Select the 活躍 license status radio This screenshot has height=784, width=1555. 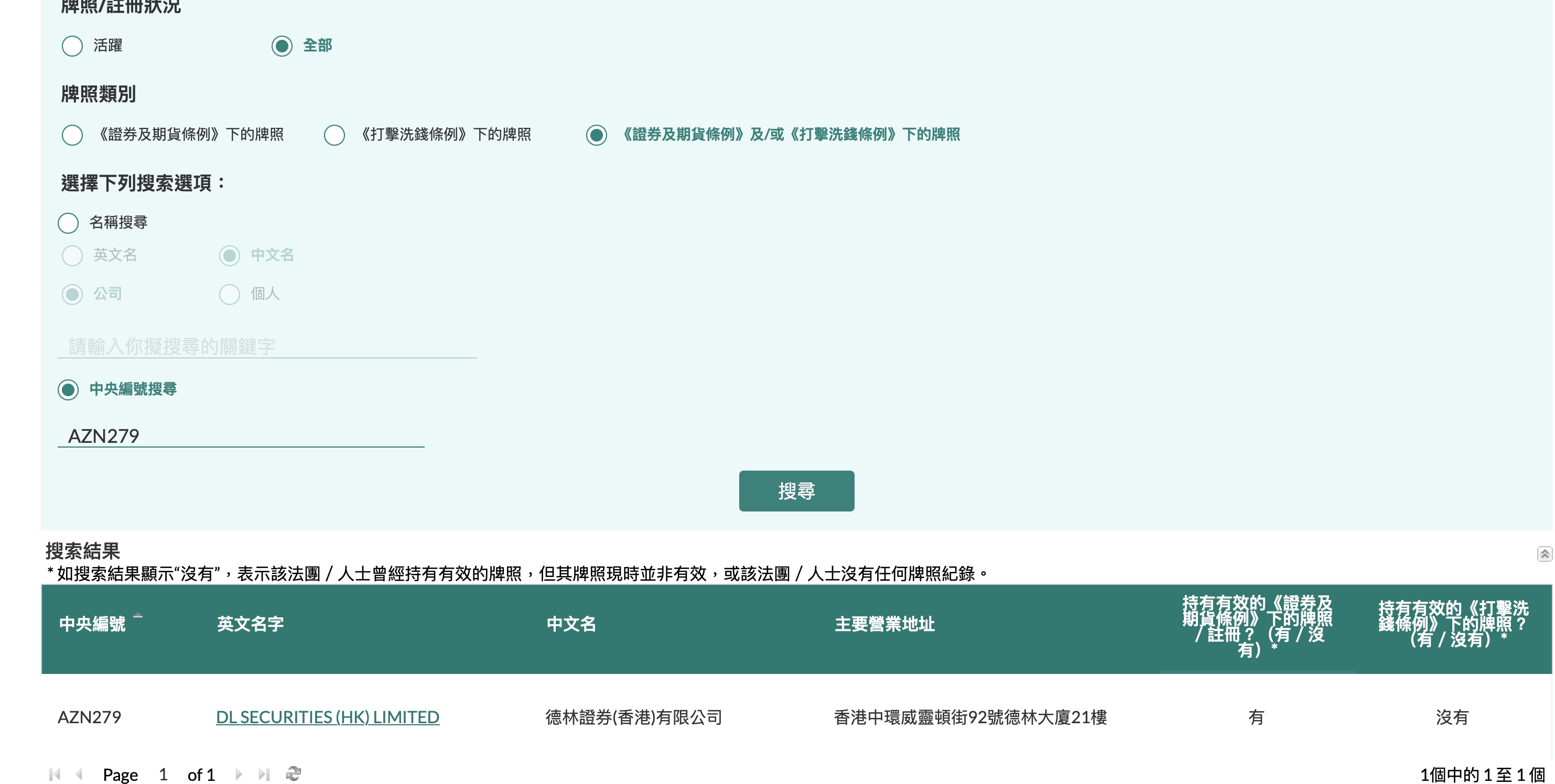72,46
